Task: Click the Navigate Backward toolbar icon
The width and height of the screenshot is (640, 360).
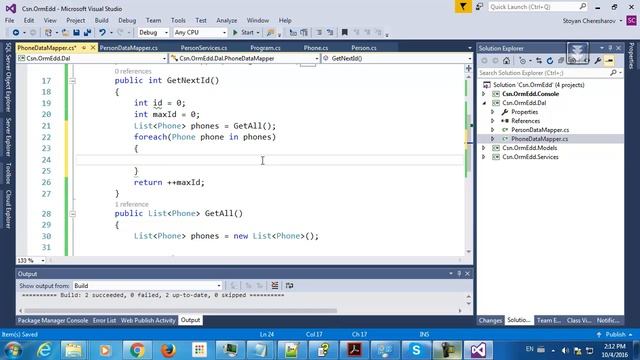Action: (16, 32)
